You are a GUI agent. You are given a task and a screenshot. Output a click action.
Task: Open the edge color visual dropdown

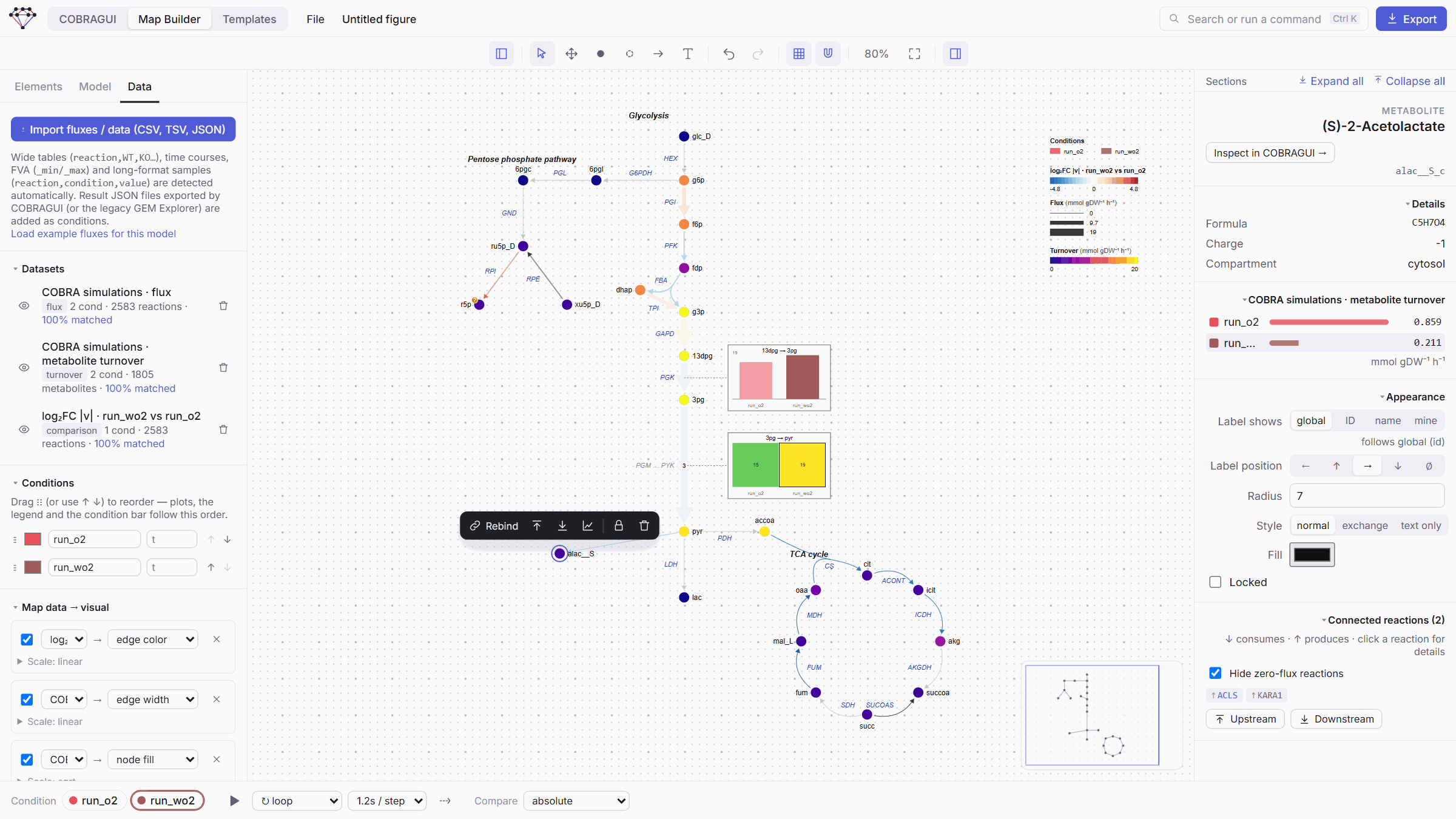(153, 639)
